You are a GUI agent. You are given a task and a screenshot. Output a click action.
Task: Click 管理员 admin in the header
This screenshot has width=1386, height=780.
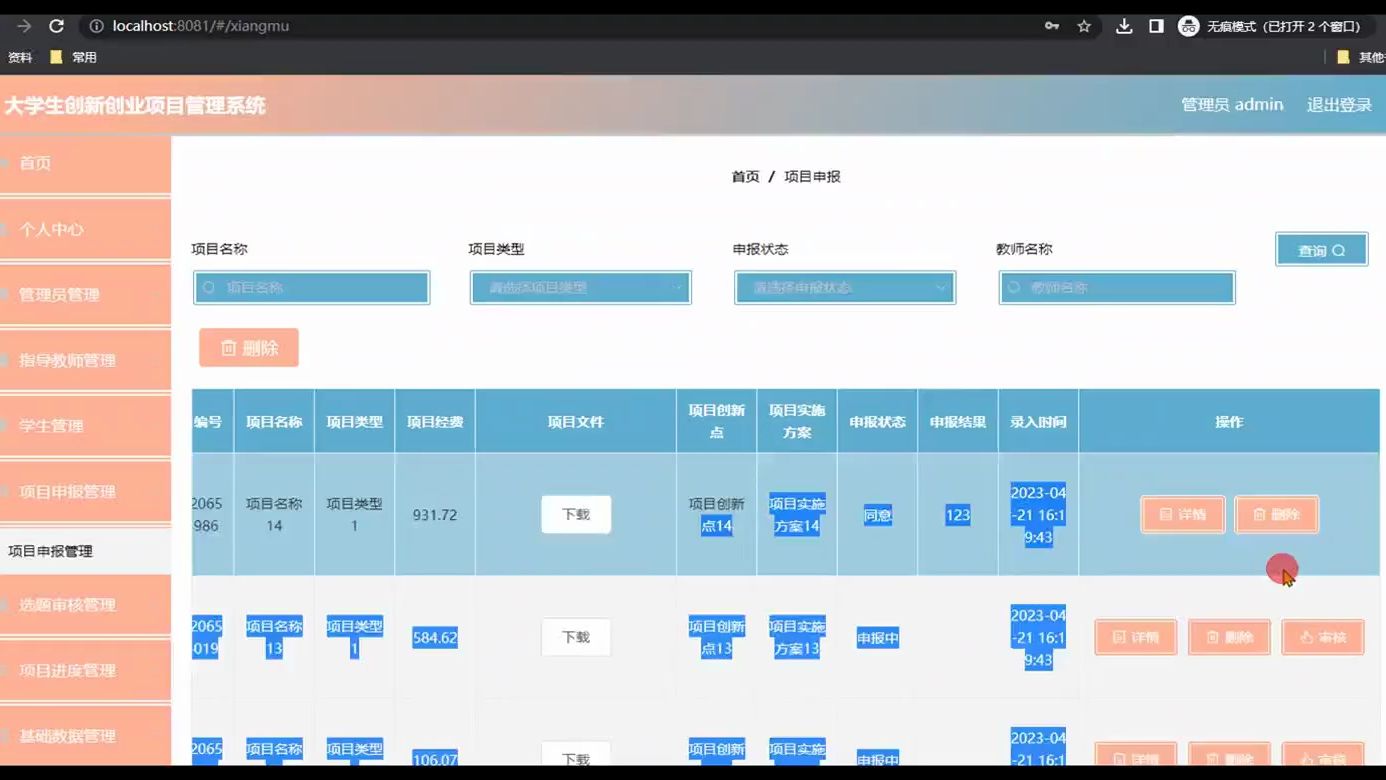tap(1232, 105)
